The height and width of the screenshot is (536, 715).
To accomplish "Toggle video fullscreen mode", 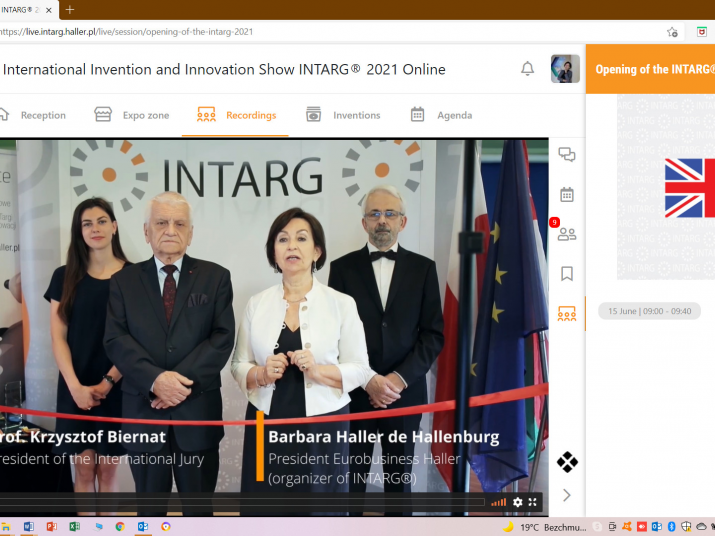I will 533,502.
